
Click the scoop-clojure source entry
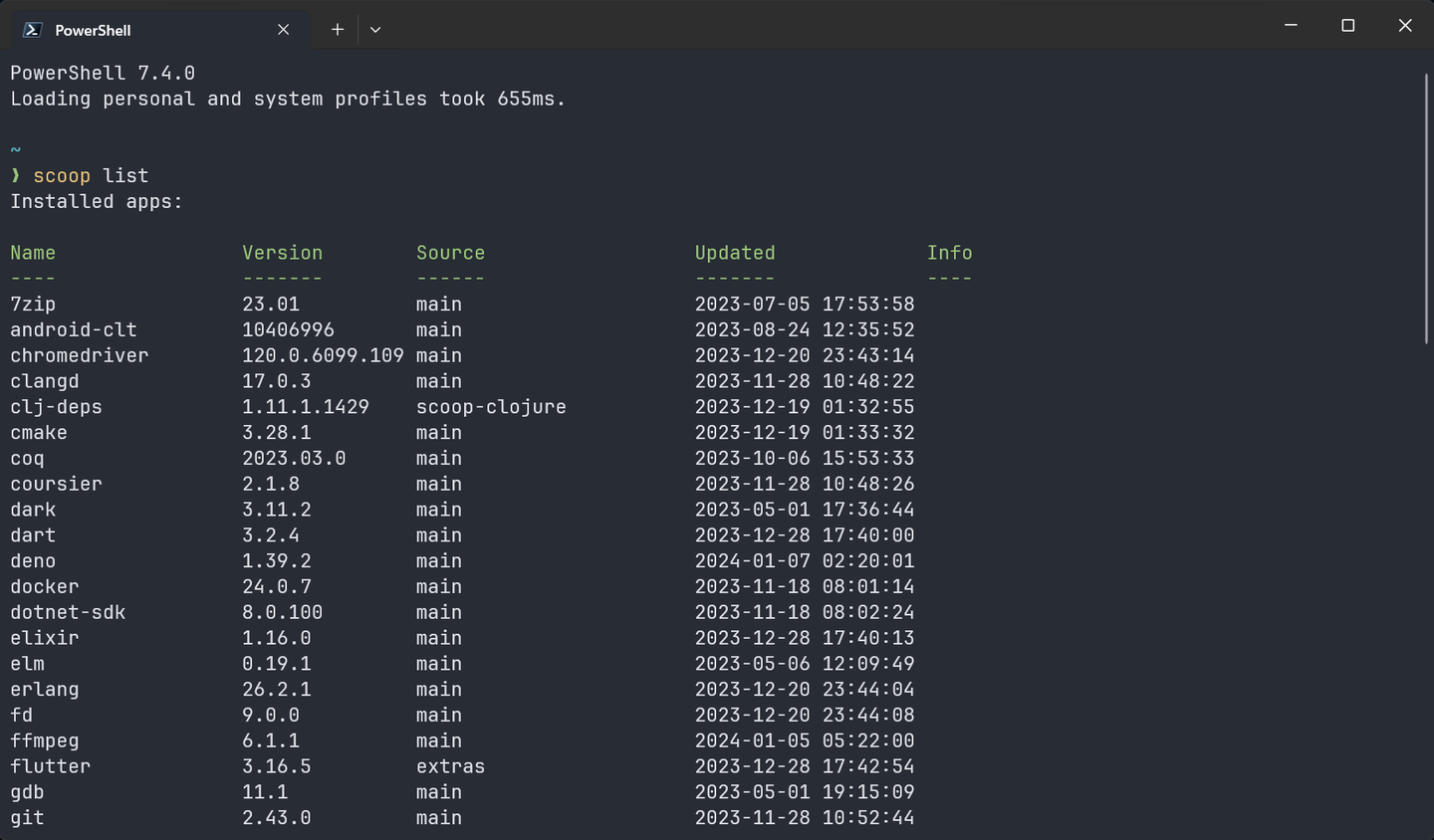pyautogui.click(x=491, y=407)
